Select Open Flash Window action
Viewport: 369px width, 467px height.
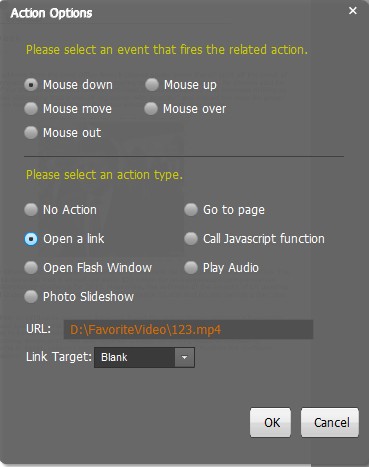[x=31, y=268]
